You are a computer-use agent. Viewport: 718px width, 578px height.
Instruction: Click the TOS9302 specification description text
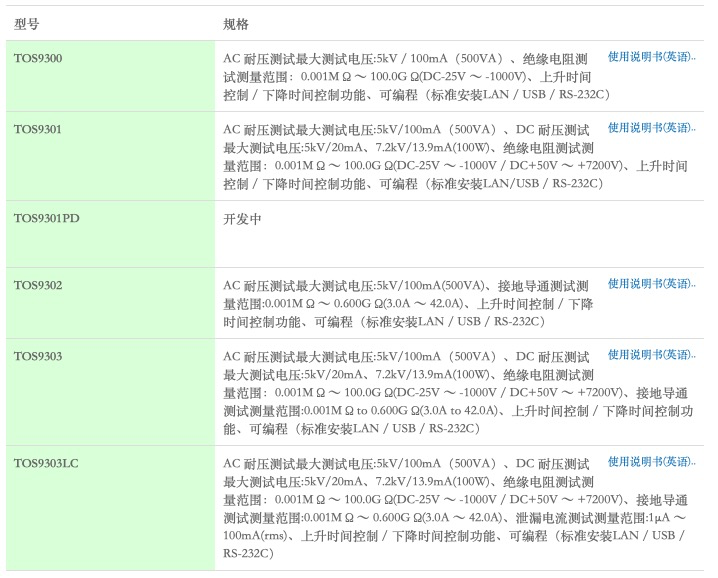pyautogui.click(x=408, y=304)
